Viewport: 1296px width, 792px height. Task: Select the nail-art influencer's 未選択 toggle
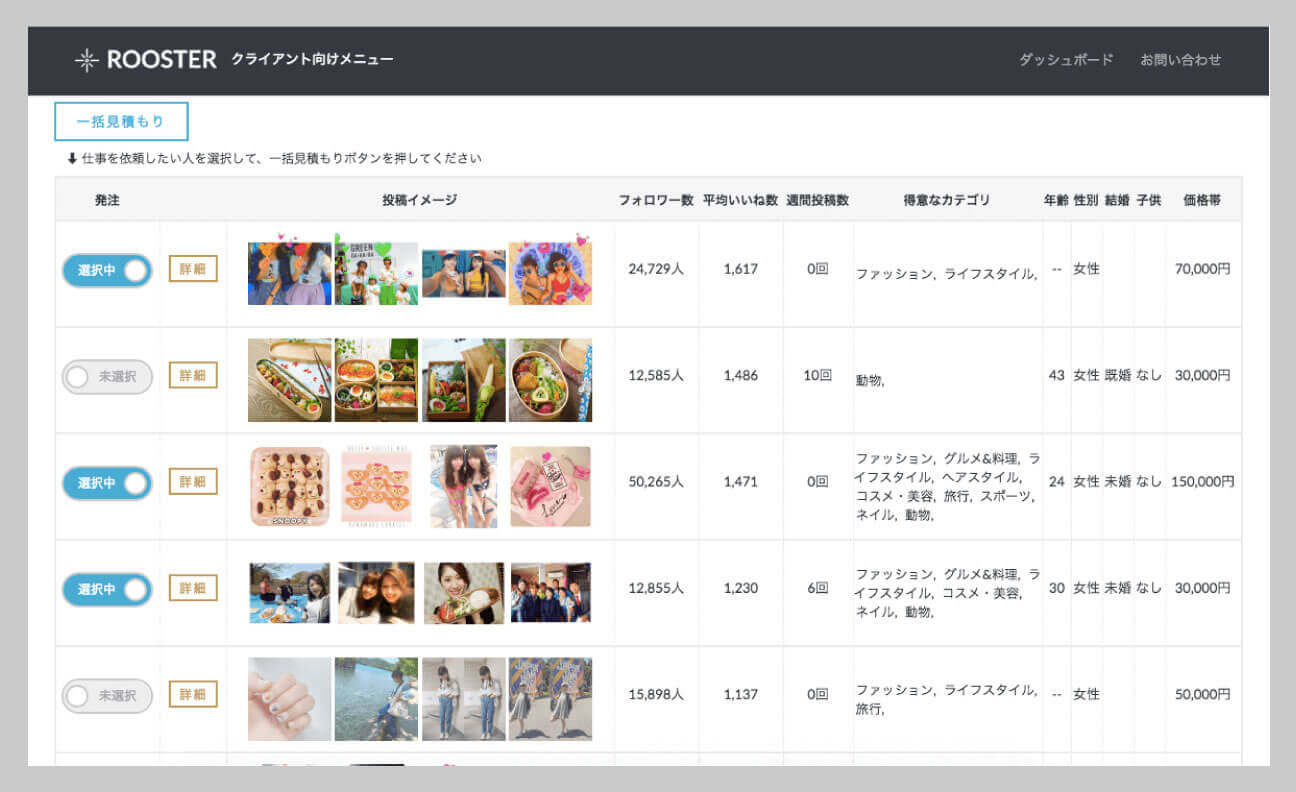pyautogui.click(x=106, y=694)
